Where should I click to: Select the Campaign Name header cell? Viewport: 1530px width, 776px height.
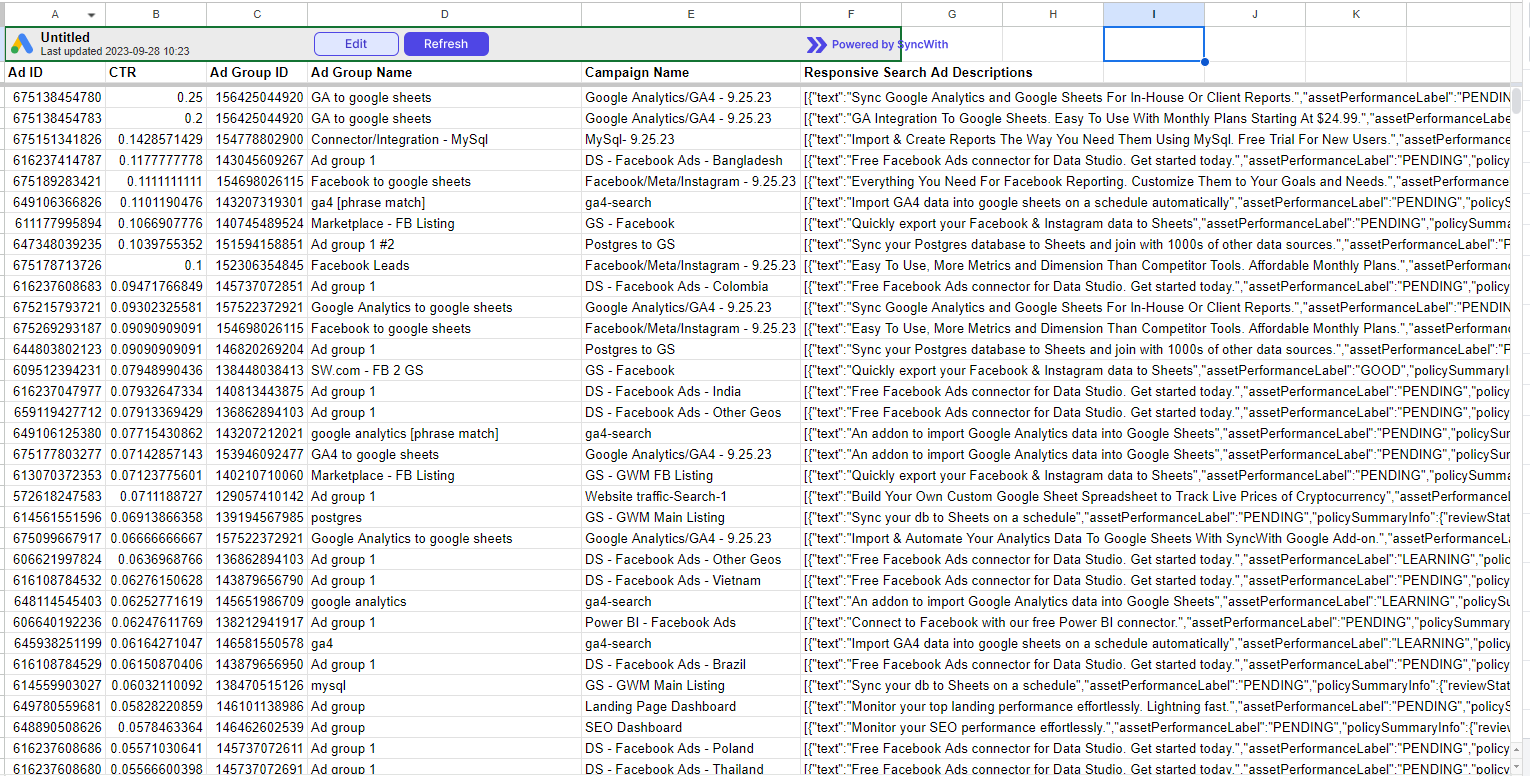click(x=637, y=73)
